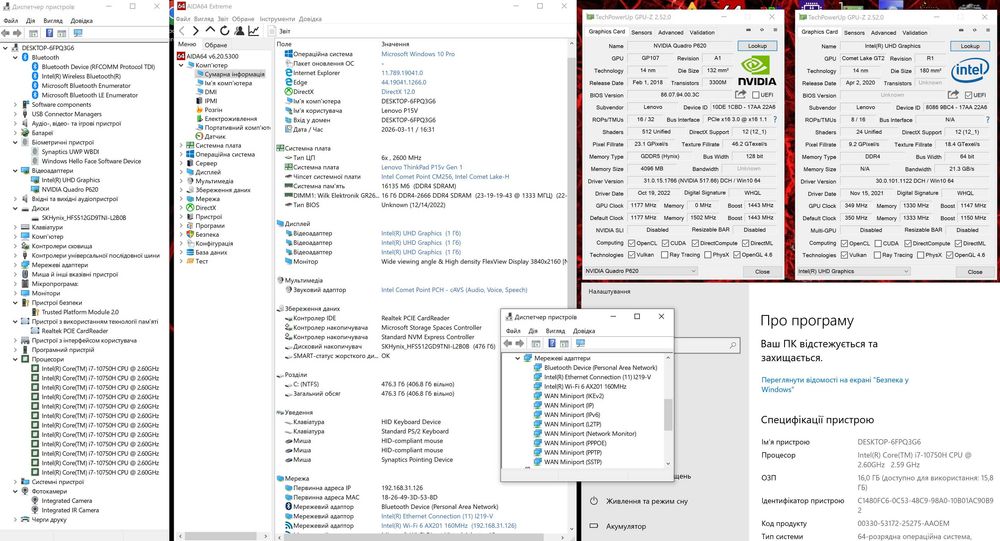
Task: Switch to Обране tab in AIDA64 sidebar
Action: click(216, 45)
